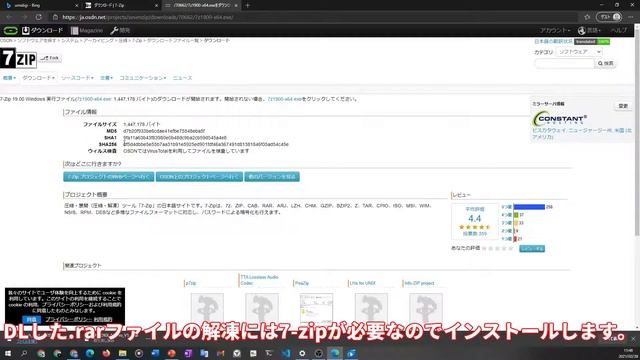Open the アカウント dropdown menu
Viewport: 640px width, 360px height.
click(555, 31)
